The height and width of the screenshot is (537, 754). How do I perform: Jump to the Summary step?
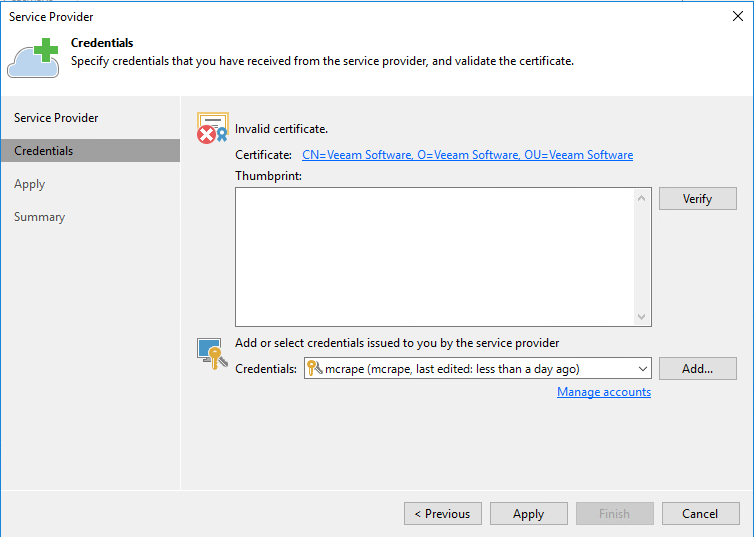40,217
